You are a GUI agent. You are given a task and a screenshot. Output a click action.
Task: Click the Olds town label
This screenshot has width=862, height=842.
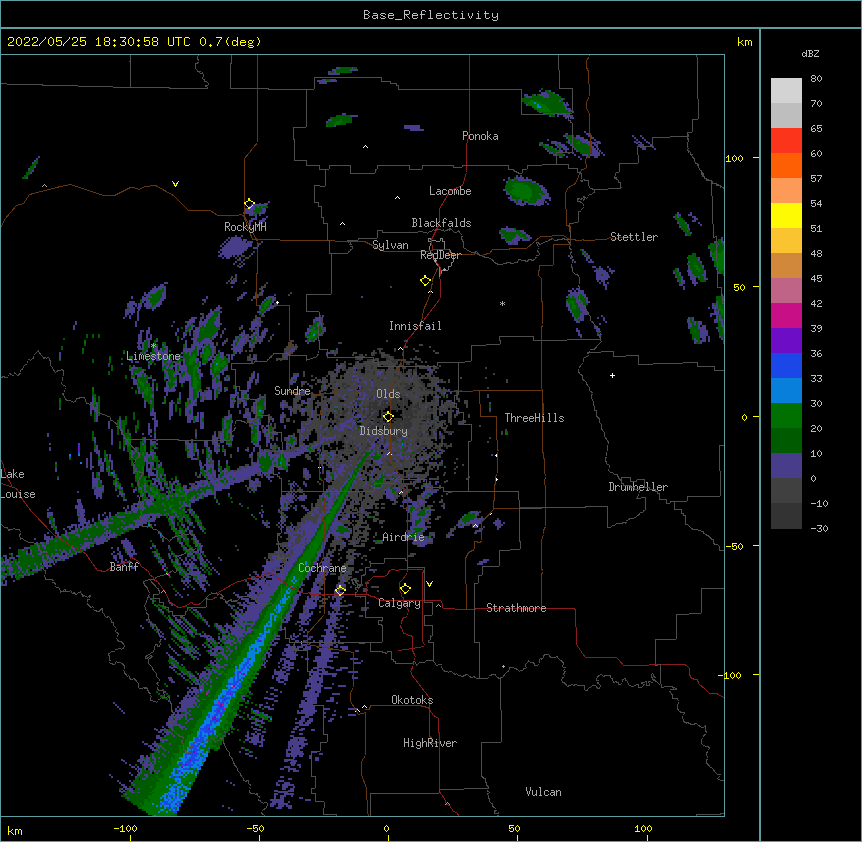coord(388,394)
